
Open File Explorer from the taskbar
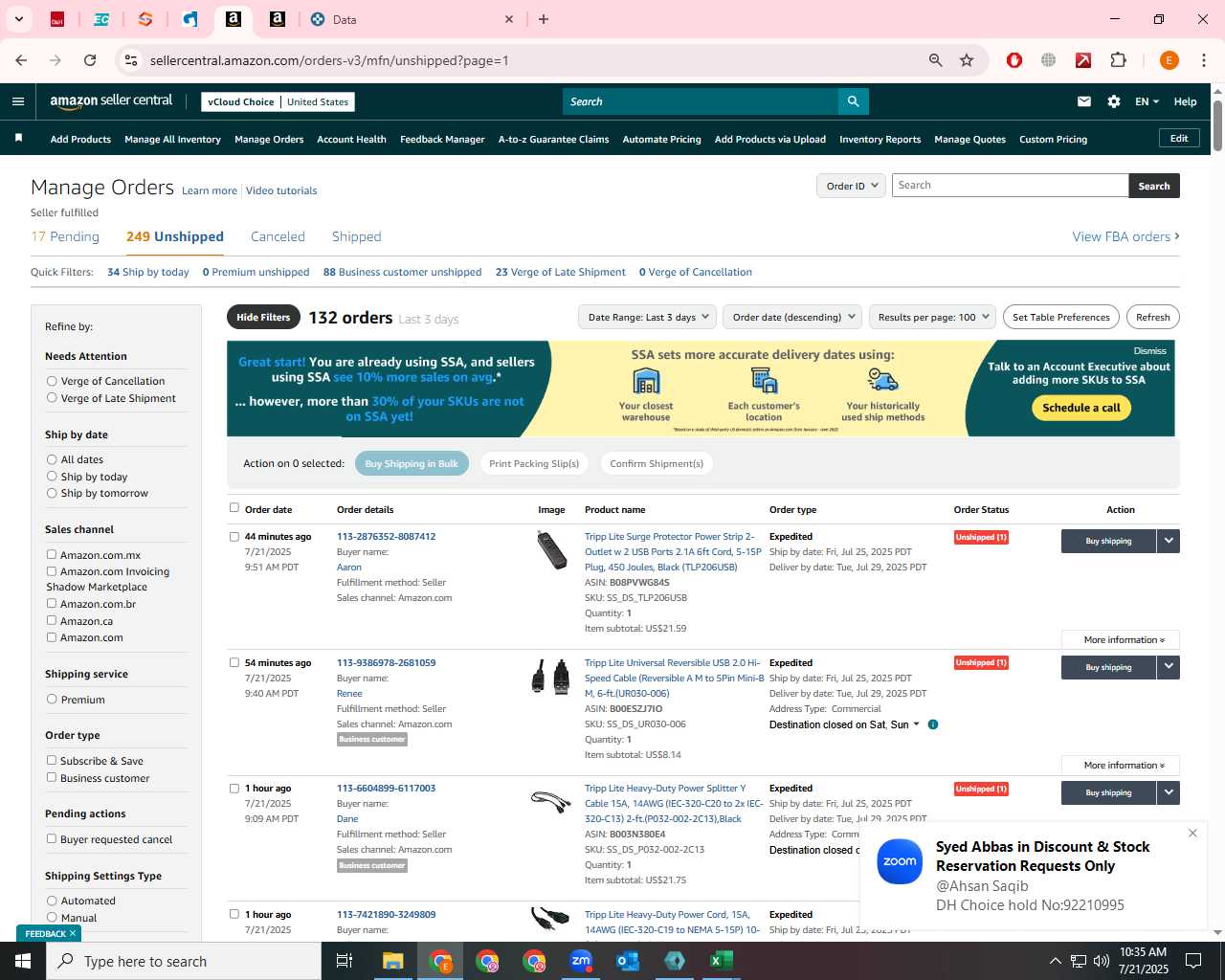(x=393, y=961)
